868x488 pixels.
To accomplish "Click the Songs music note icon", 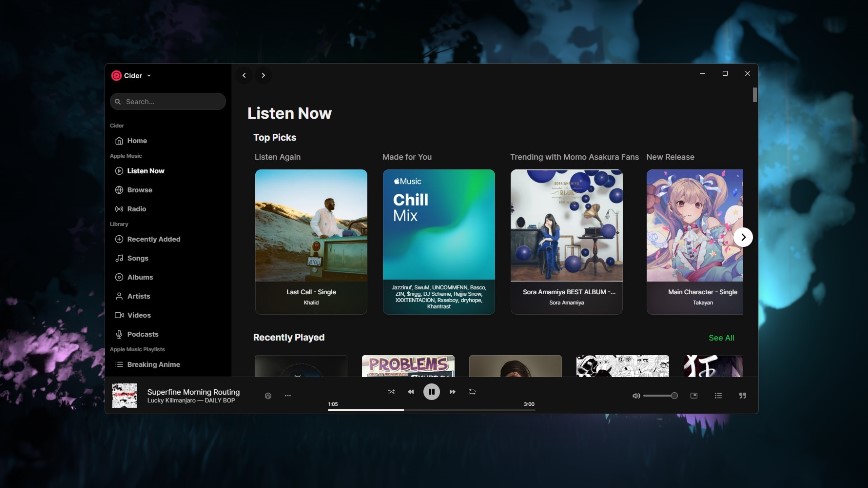I will point(118,258).
